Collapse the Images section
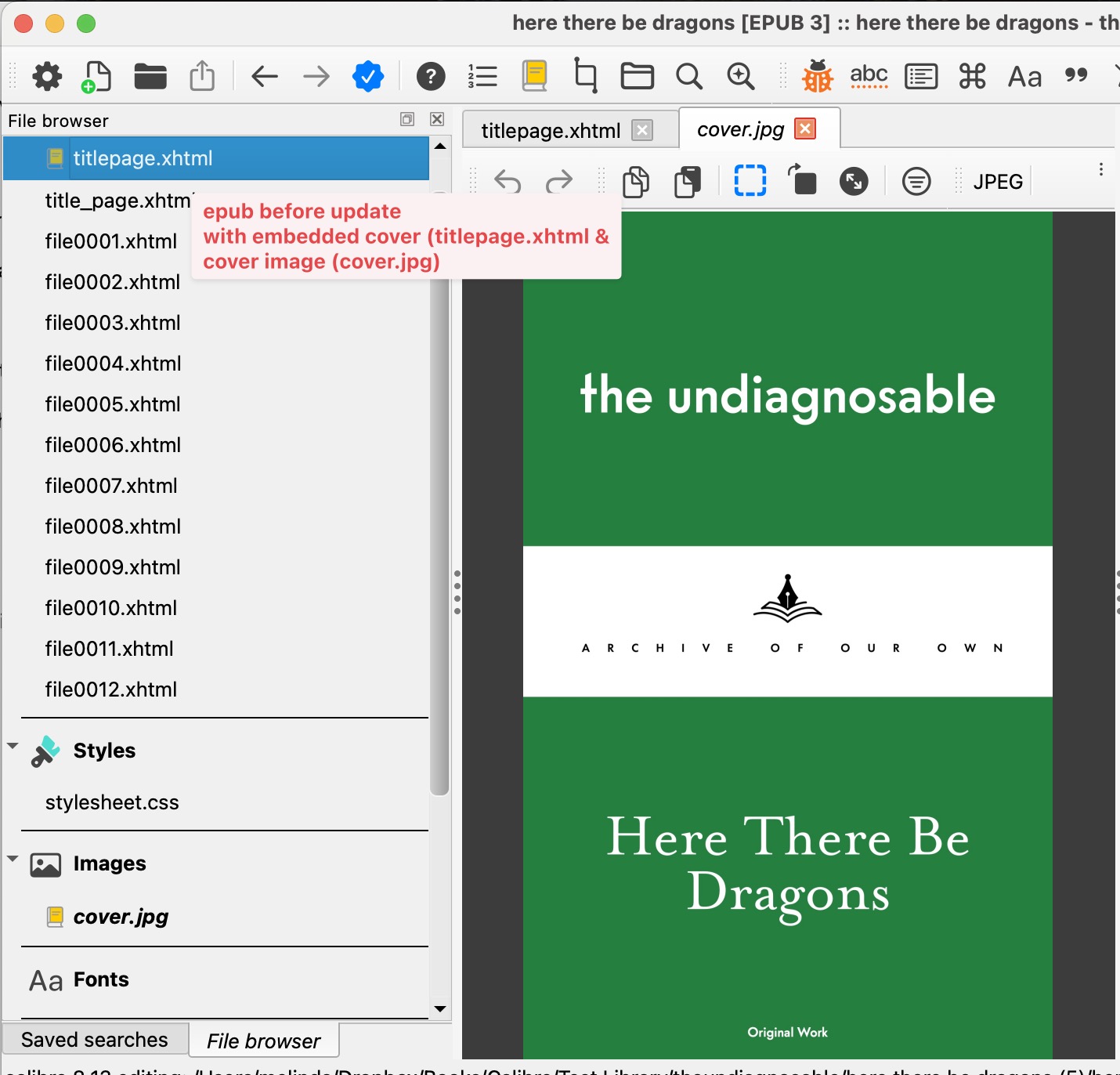 pos(13,859)
